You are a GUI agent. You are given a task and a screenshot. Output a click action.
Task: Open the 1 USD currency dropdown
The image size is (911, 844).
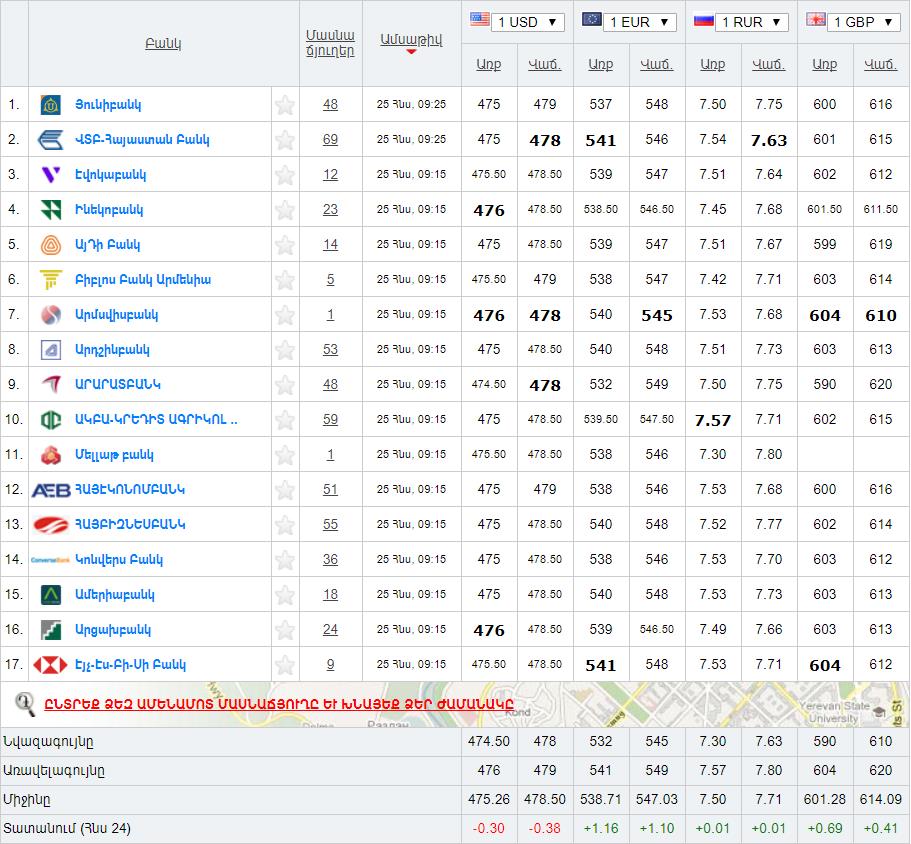click(527, 22)
